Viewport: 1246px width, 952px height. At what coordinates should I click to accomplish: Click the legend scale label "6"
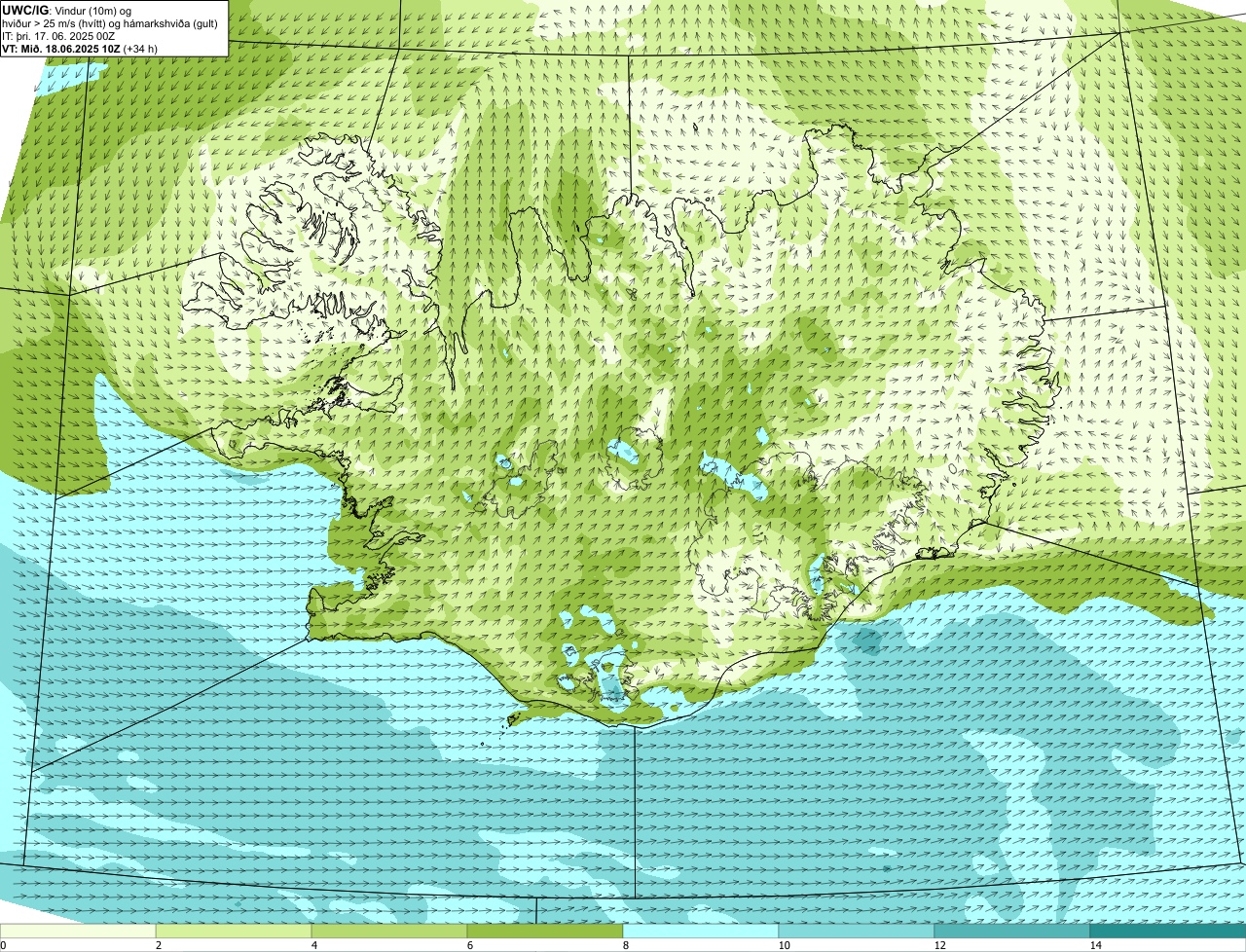pos(469,945)
